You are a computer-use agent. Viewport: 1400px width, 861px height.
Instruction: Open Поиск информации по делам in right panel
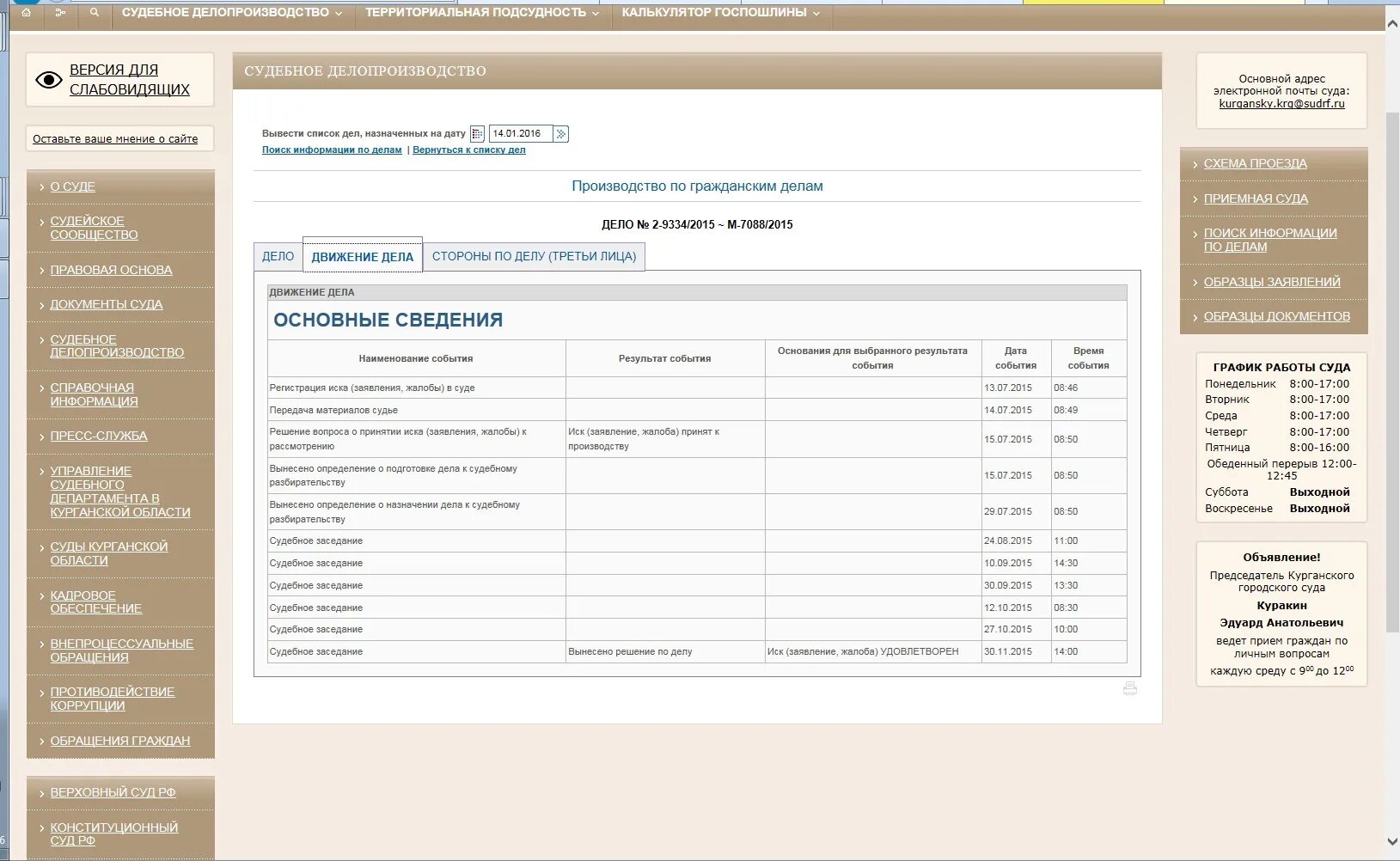(1270, 240)
